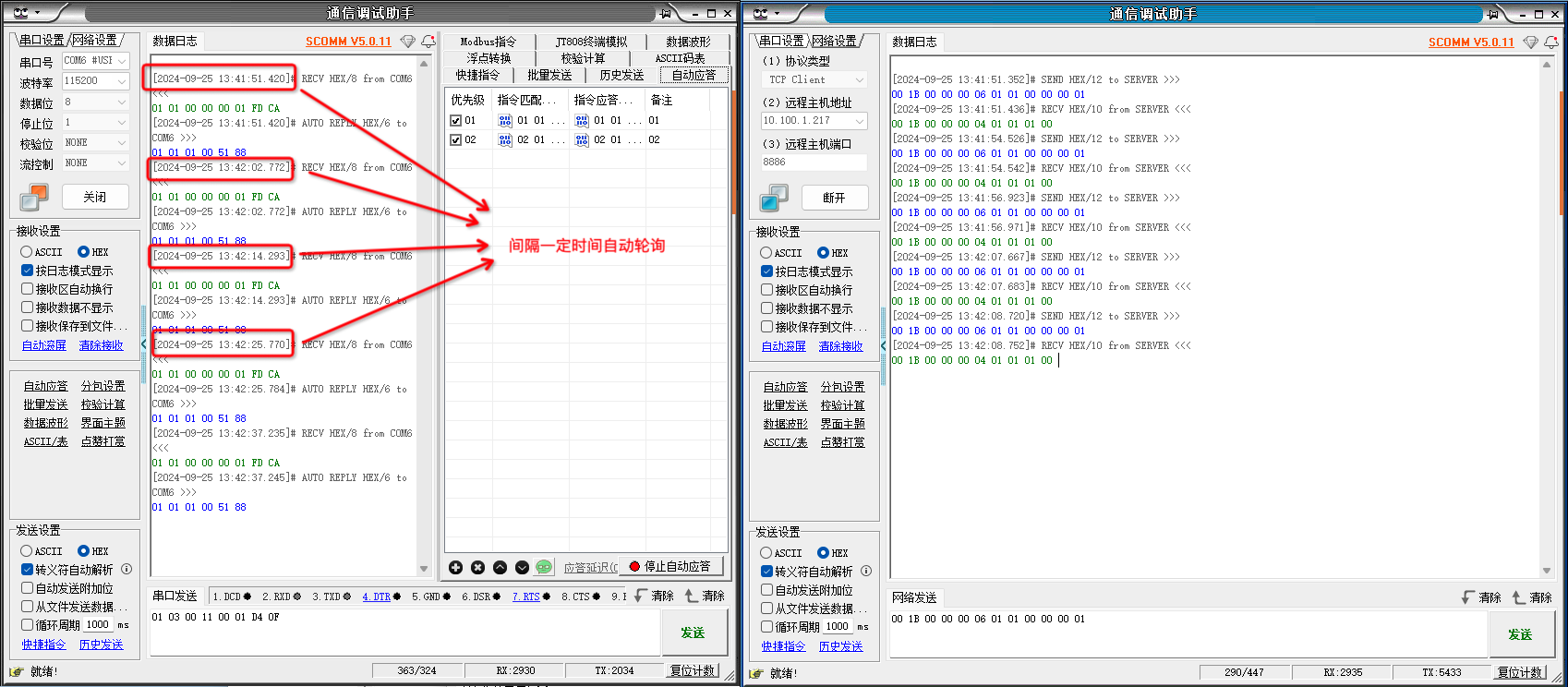Image resolution: width=1568 pixels, height=687 pixels.
Task: Move rule up with the up-arrow icon
Action: 500,567
